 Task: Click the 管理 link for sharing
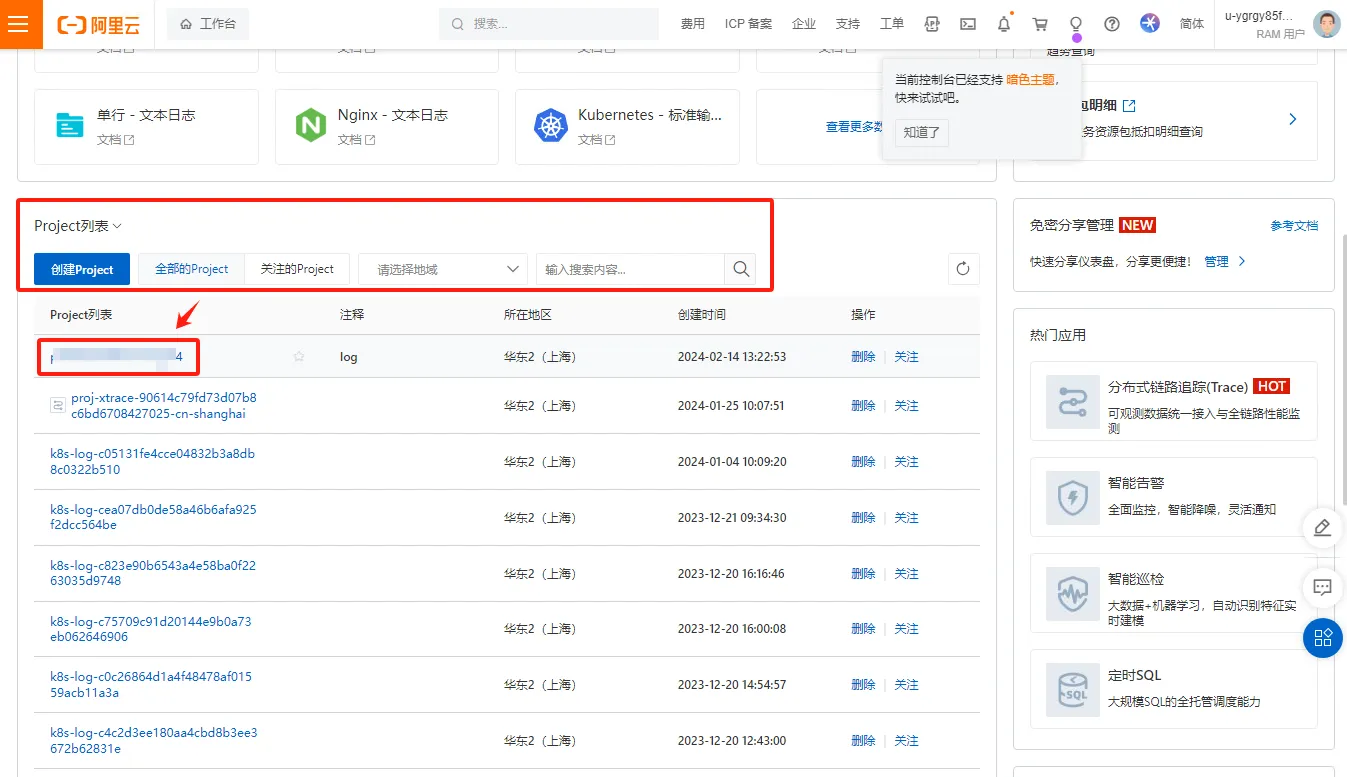1216,261
